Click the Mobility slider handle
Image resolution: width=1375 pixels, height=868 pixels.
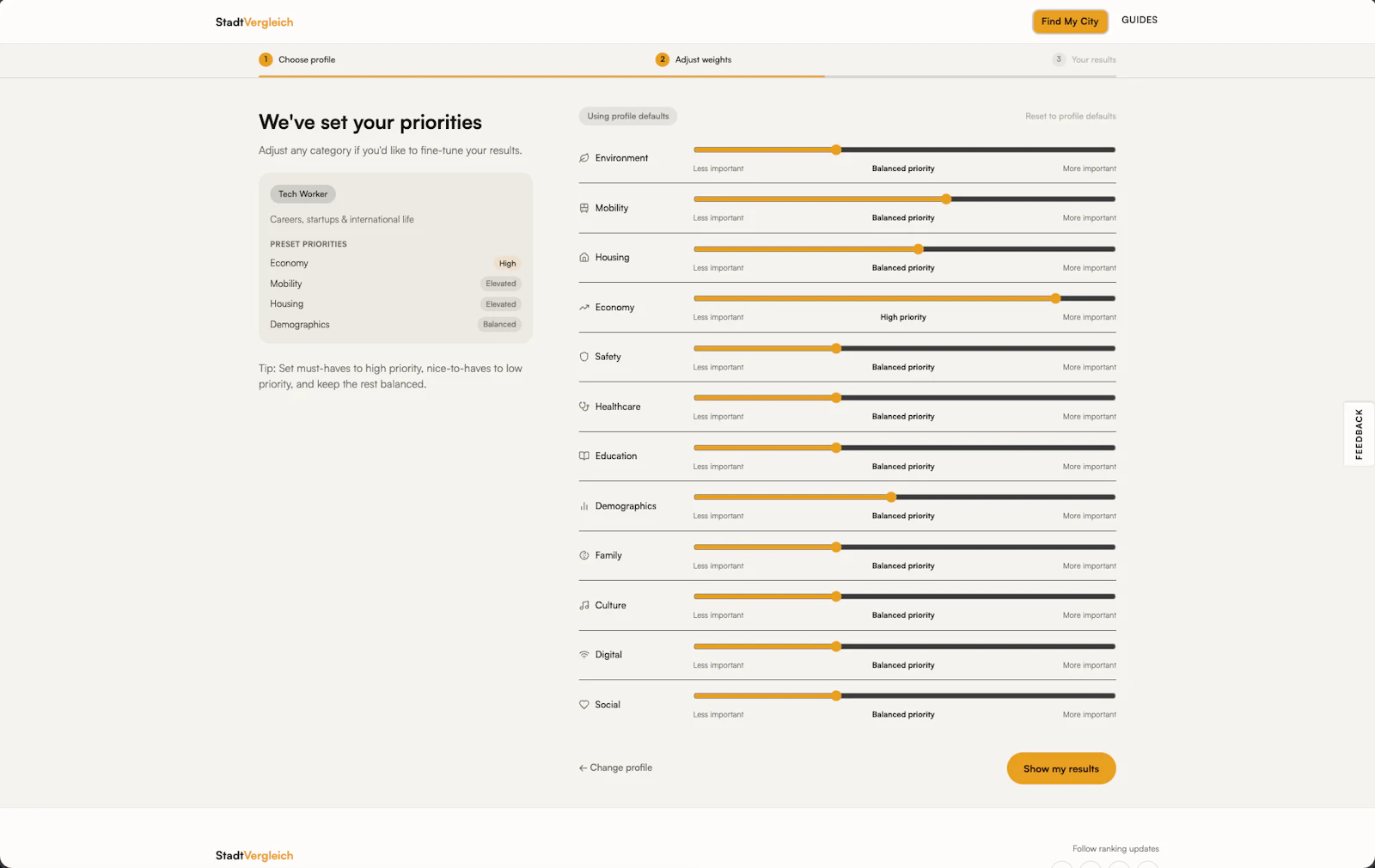tap(946, 199)
